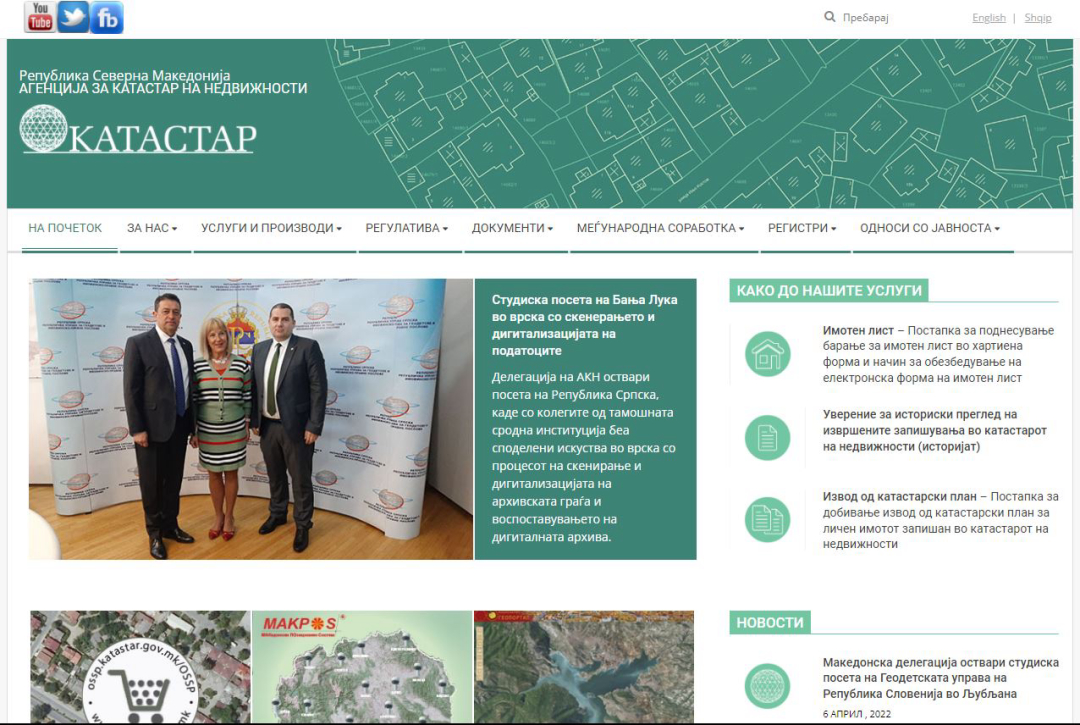Click the document icon beside Уверение за историски преглед
The width and height of the screenshot is (1080, 725).
767,438
